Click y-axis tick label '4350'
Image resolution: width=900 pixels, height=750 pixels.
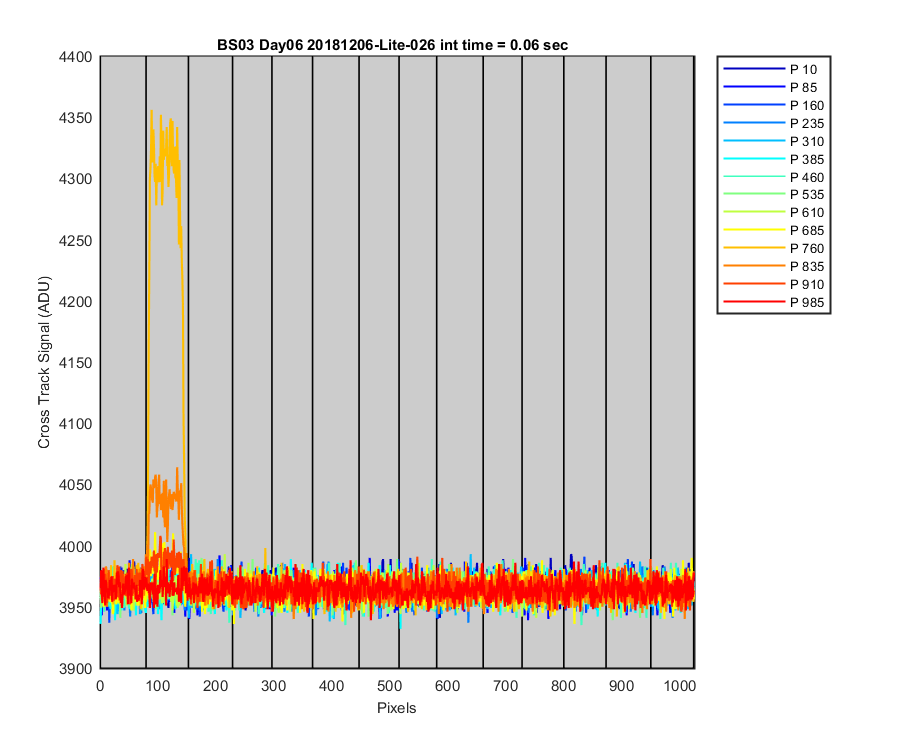coord(75,118)
